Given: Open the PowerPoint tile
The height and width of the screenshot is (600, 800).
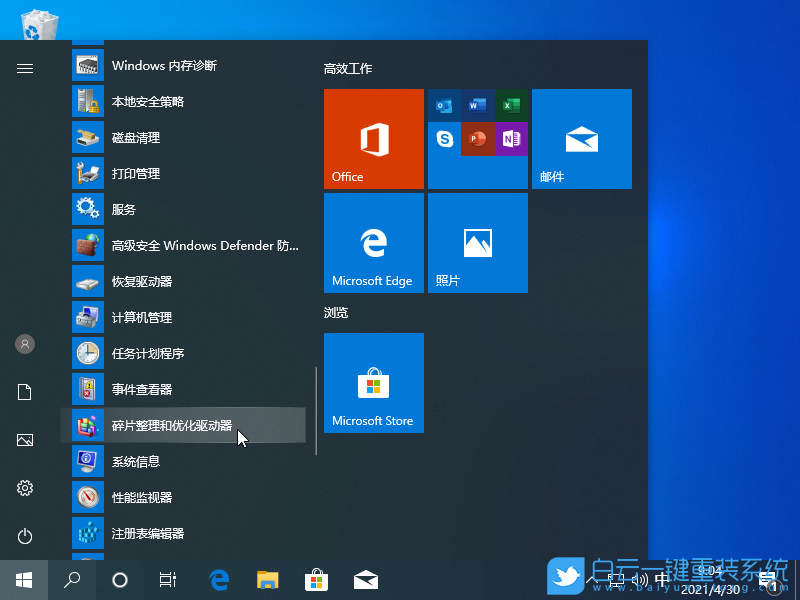Looking at the screenshot, I should click(477, 138).
